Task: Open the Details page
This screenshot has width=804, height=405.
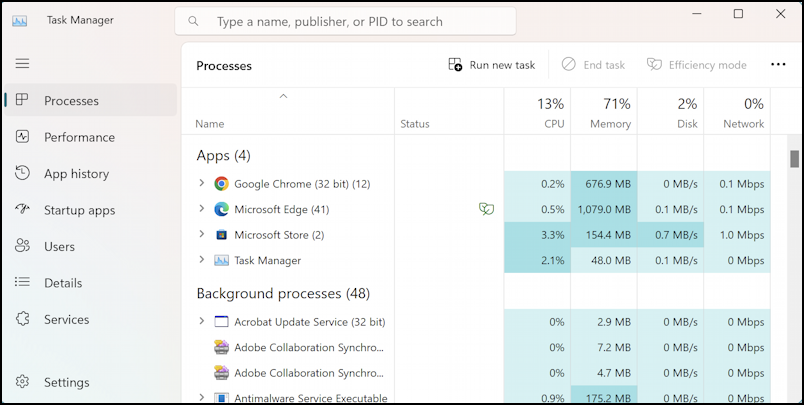Action: (91, 282)
